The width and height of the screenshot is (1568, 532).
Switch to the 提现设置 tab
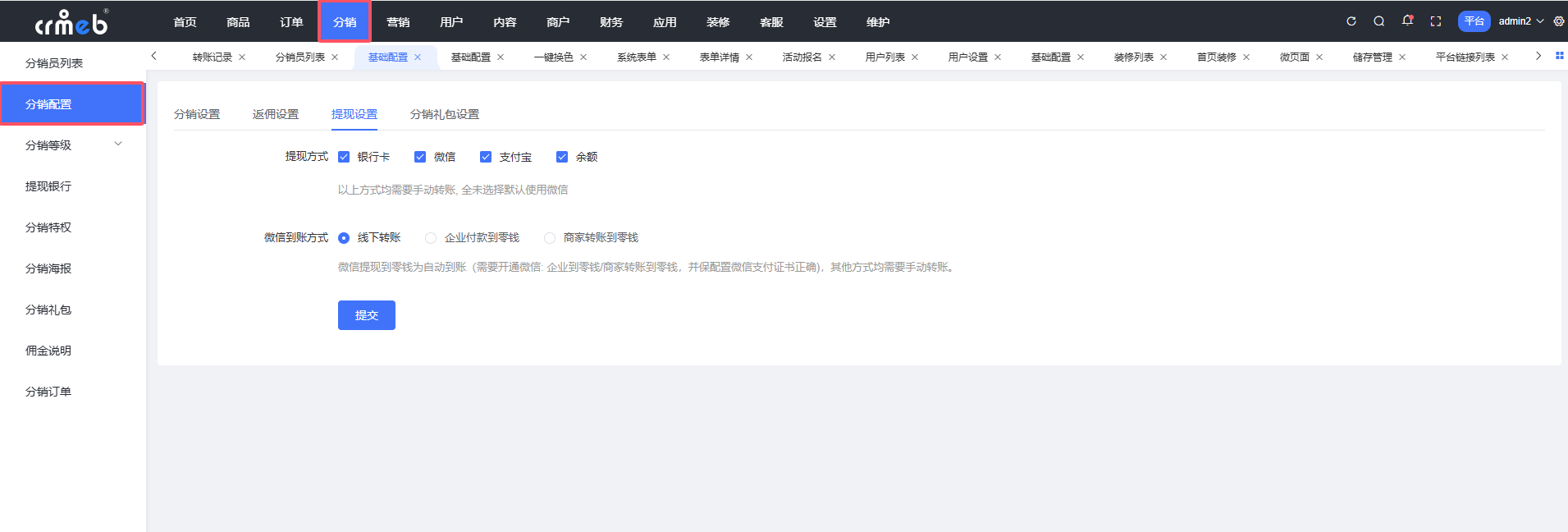click(354, 114)
